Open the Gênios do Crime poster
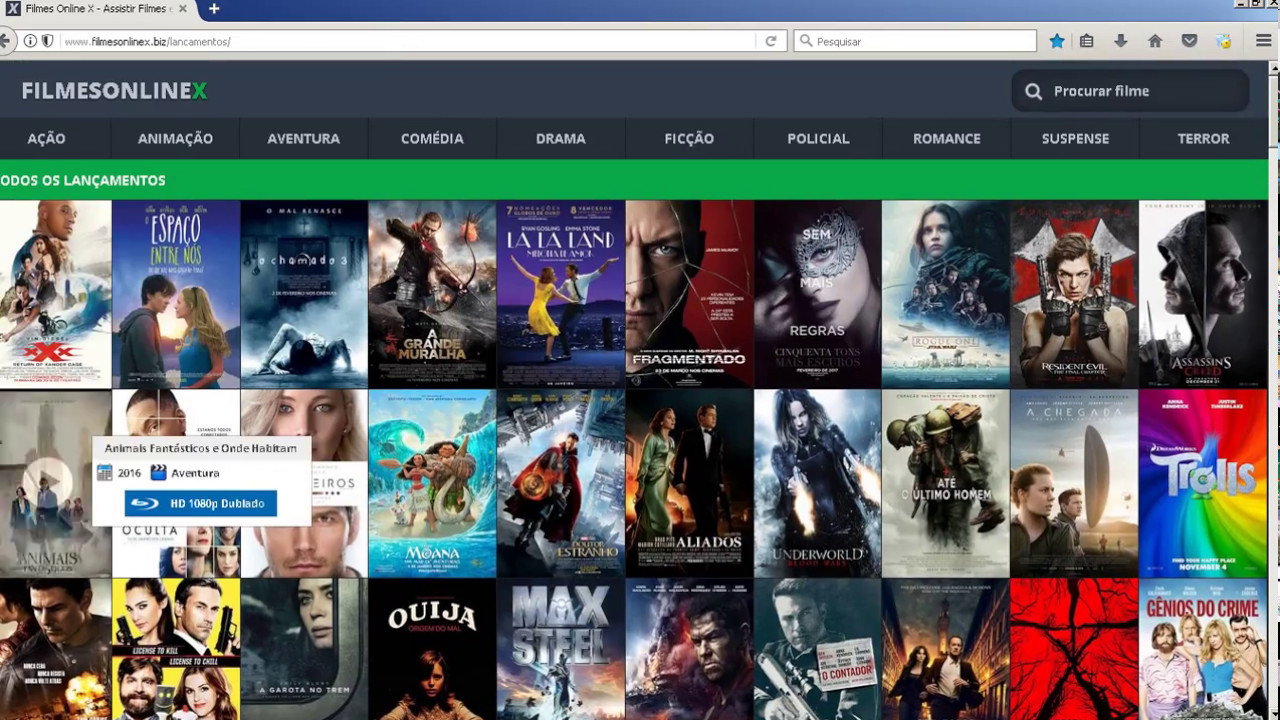The height and width of the screenshot is (720, 1280). 1203,649
